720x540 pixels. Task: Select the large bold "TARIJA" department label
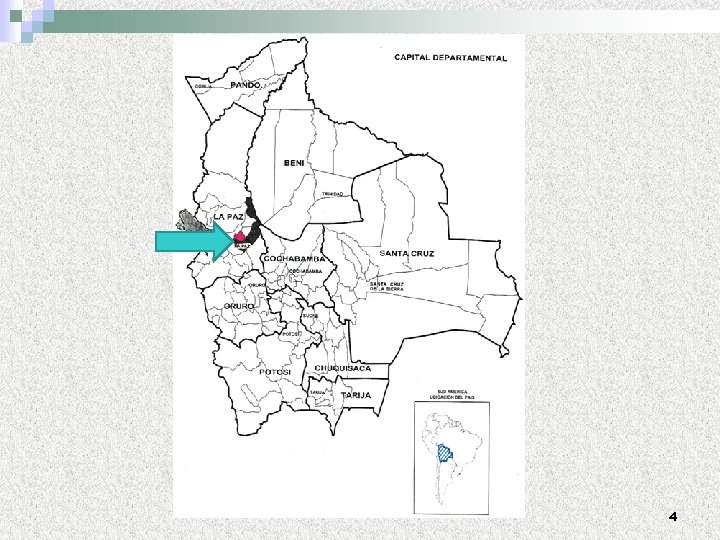(x=356, y=395)
